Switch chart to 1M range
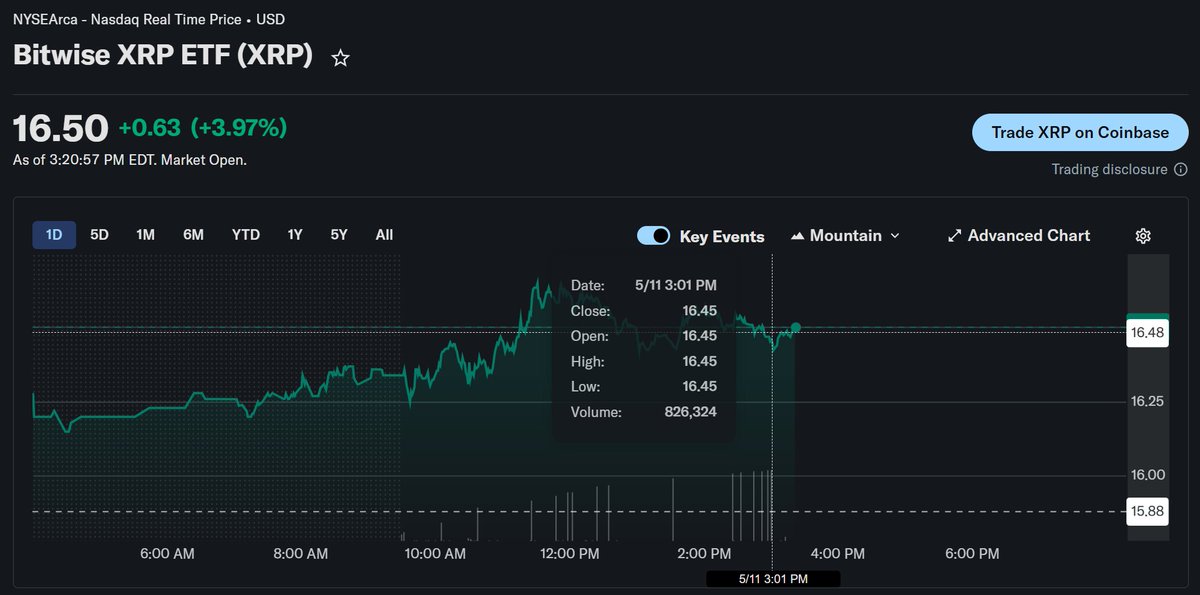 click(145, 235)
